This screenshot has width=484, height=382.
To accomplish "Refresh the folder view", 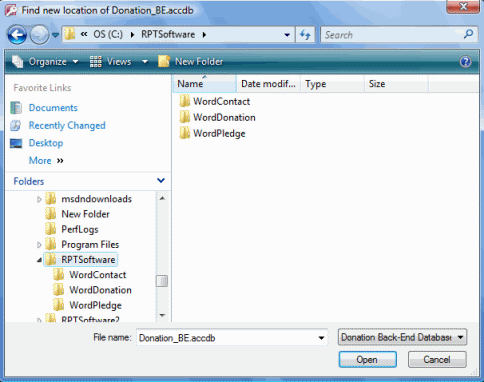I will point(305,35).
